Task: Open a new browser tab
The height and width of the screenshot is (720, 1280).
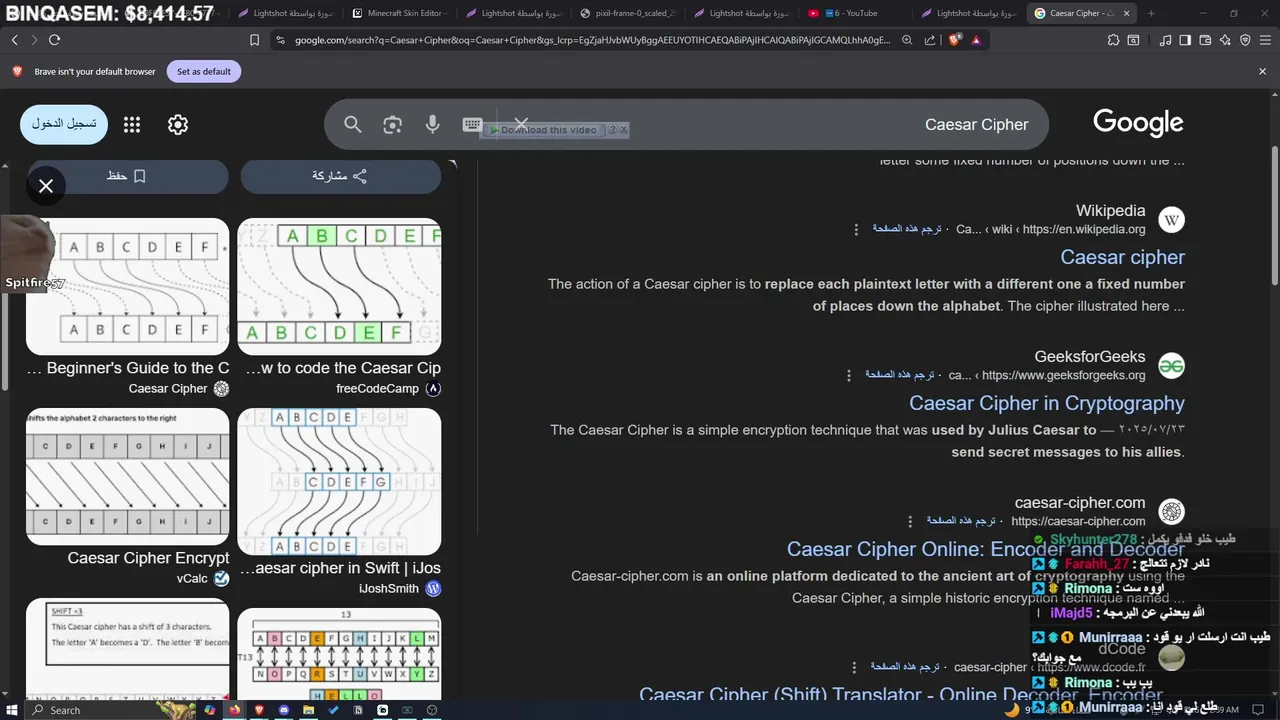Action: [x=1151, y=13]
